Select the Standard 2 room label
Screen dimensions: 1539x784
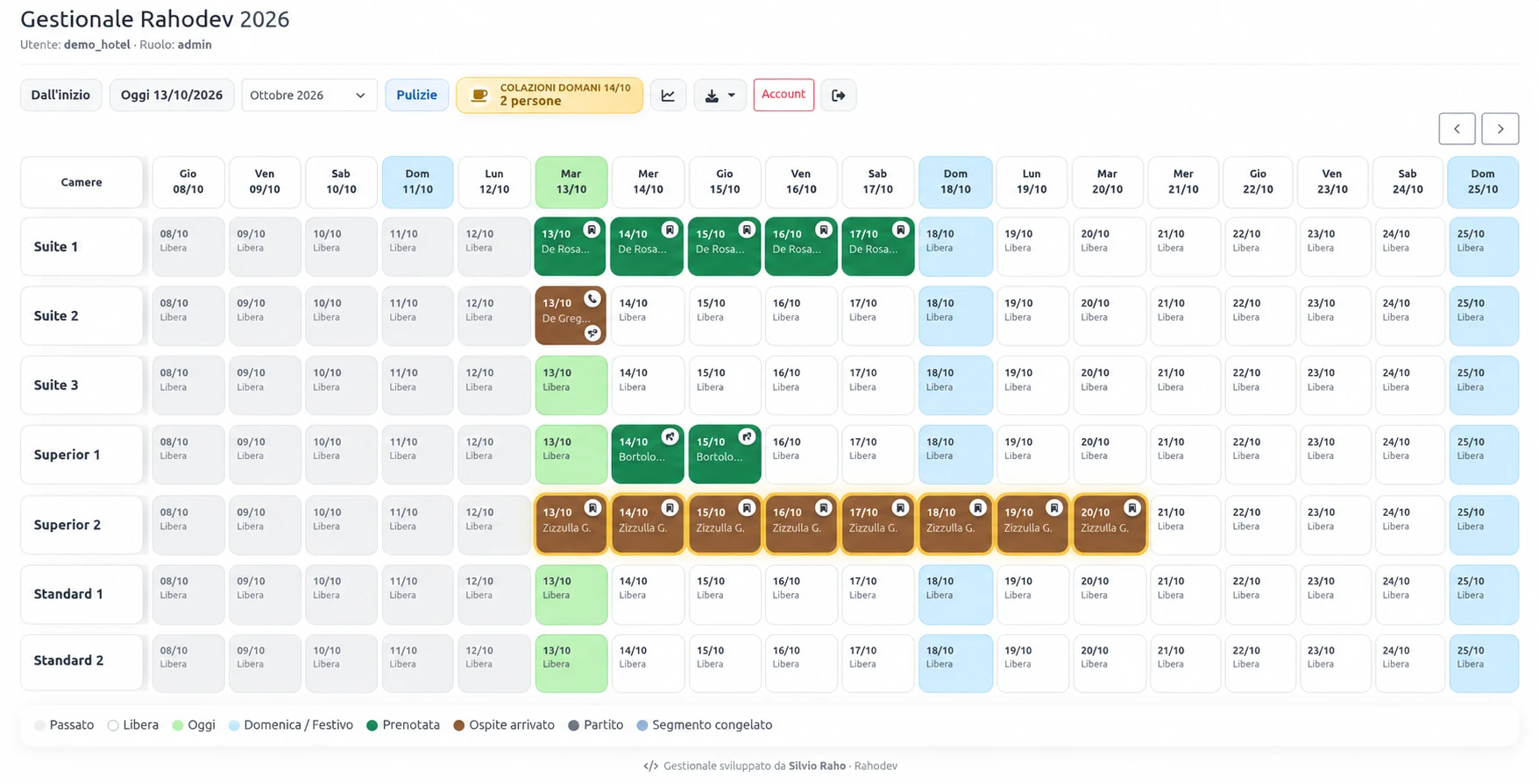click(x=82, y=661)
